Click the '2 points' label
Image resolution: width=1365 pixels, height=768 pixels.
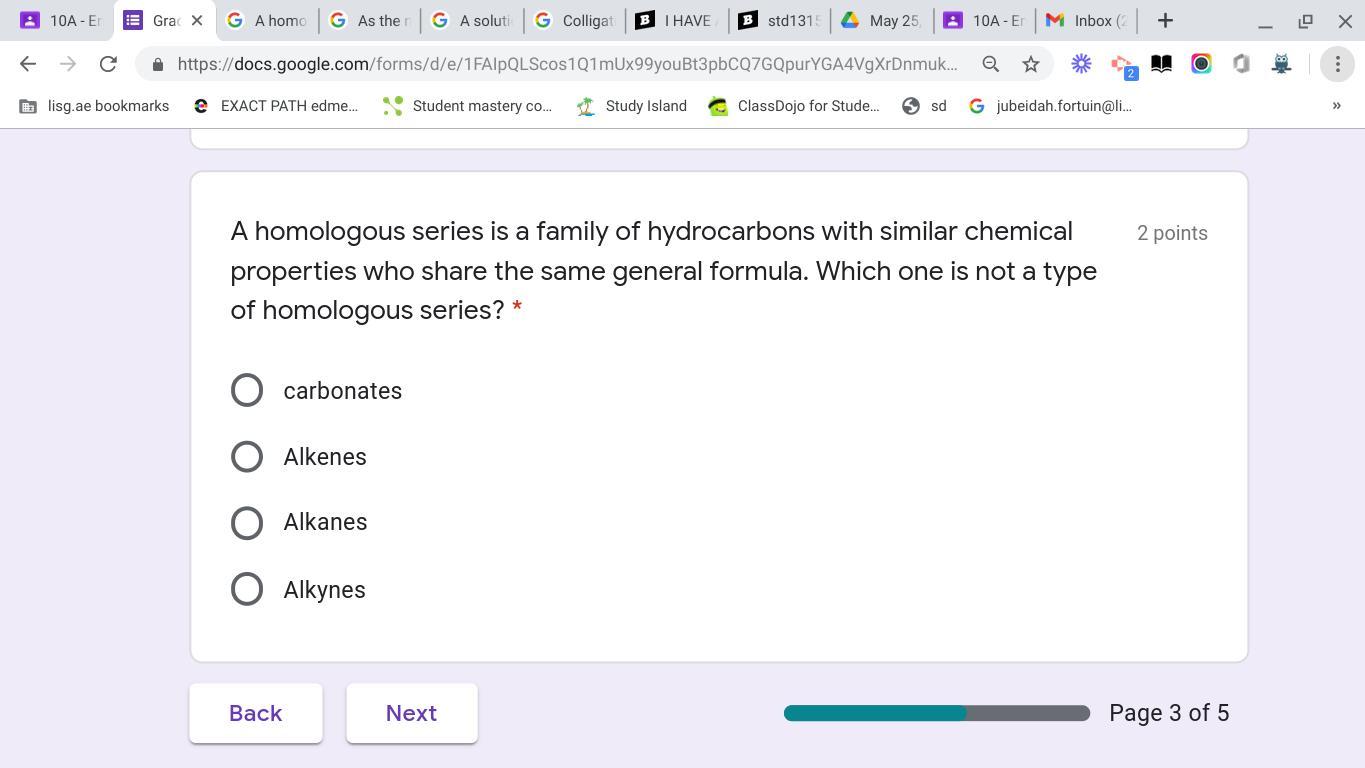point(1172,233)
